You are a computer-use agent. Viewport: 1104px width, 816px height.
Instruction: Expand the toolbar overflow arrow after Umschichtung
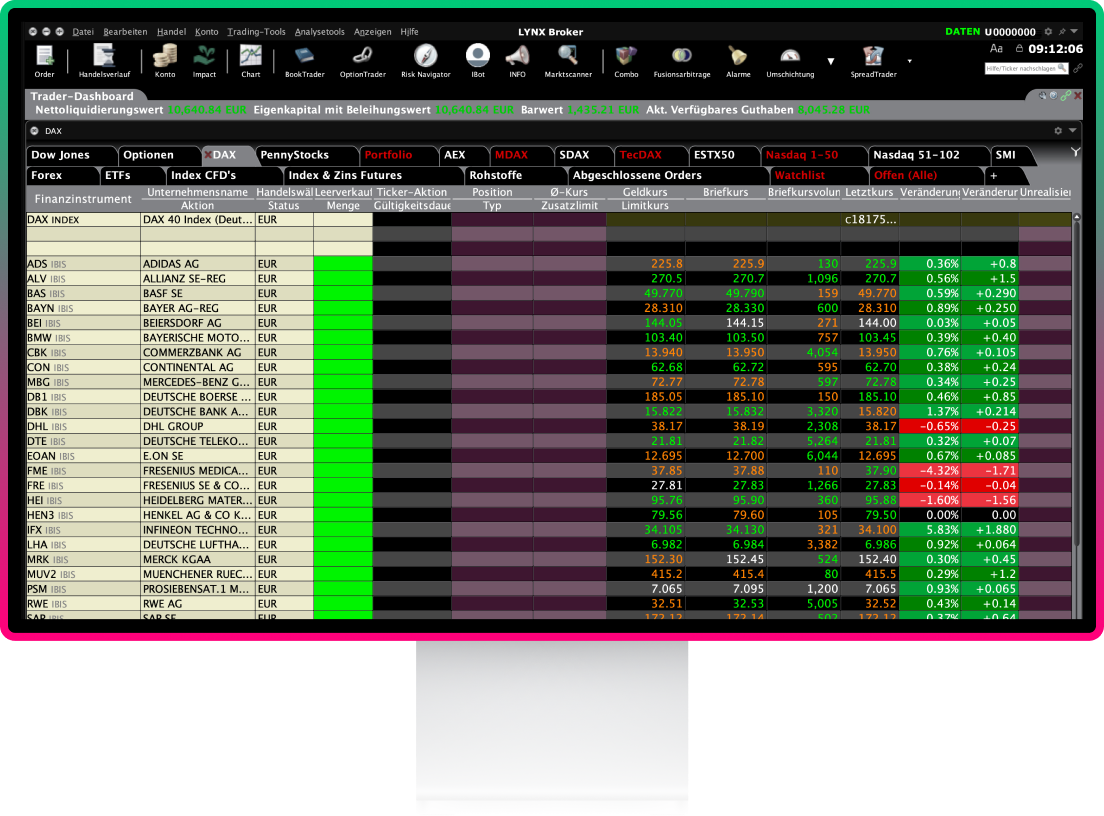pos(831,61)
